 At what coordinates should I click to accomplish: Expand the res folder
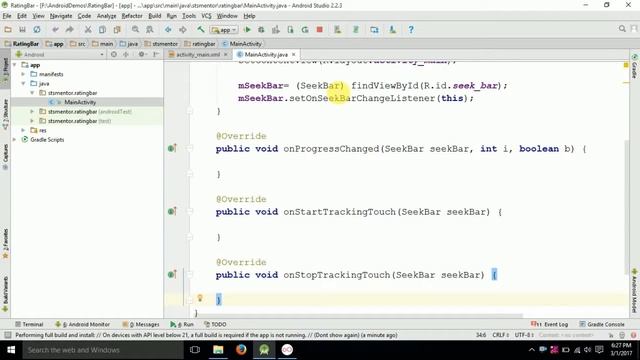(x=23, y=130)
